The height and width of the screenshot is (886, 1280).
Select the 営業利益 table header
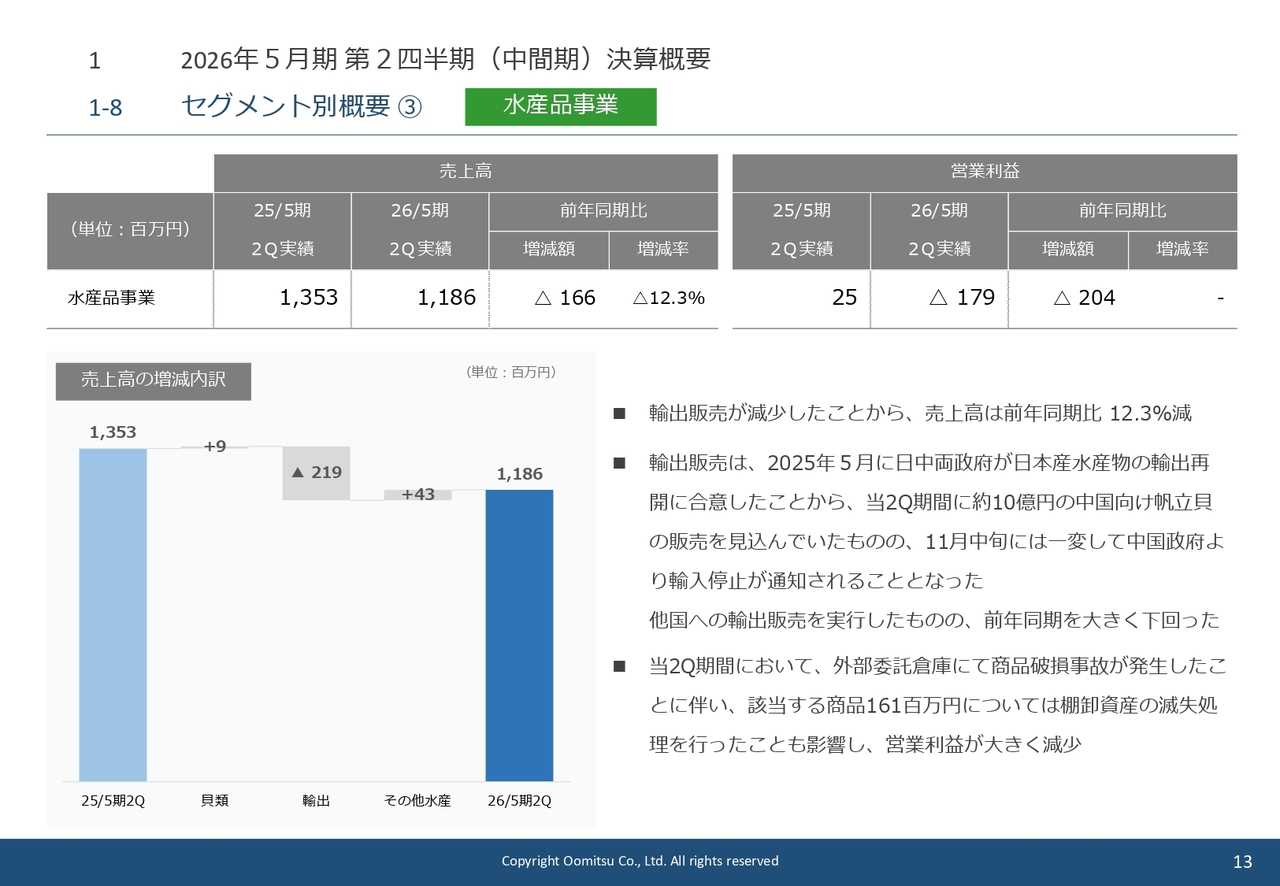point(984,172)
